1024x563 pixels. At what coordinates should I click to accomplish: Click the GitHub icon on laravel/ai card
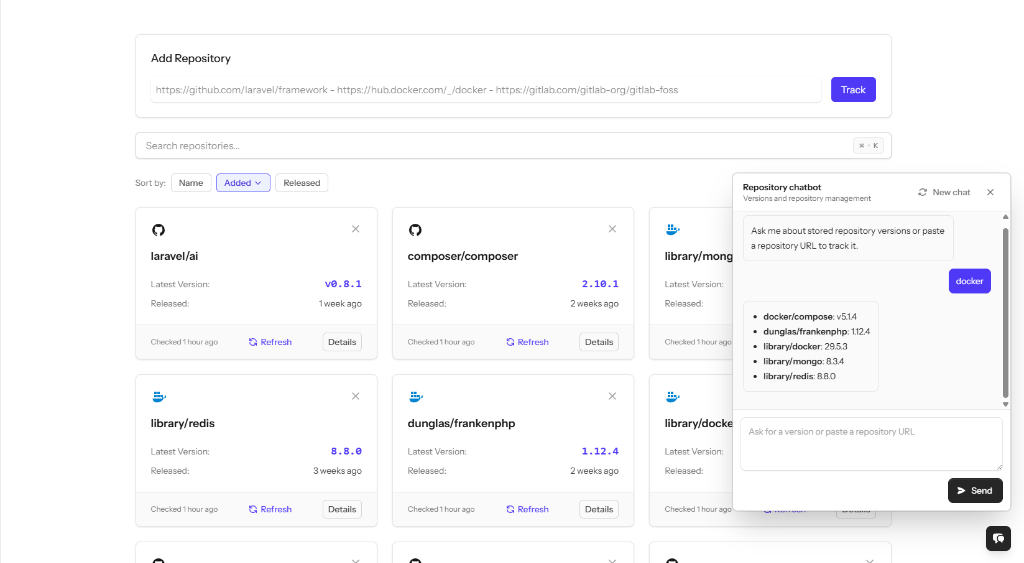[x=158, y=230]
